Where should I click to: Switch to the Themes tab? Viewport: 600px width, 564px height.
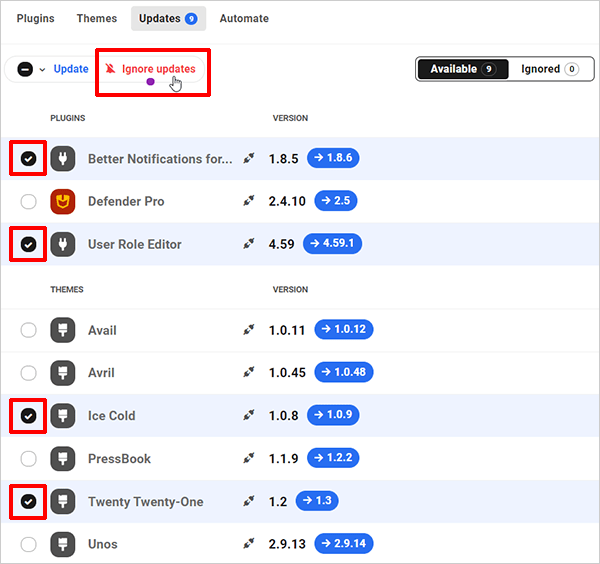coord(97,18)
